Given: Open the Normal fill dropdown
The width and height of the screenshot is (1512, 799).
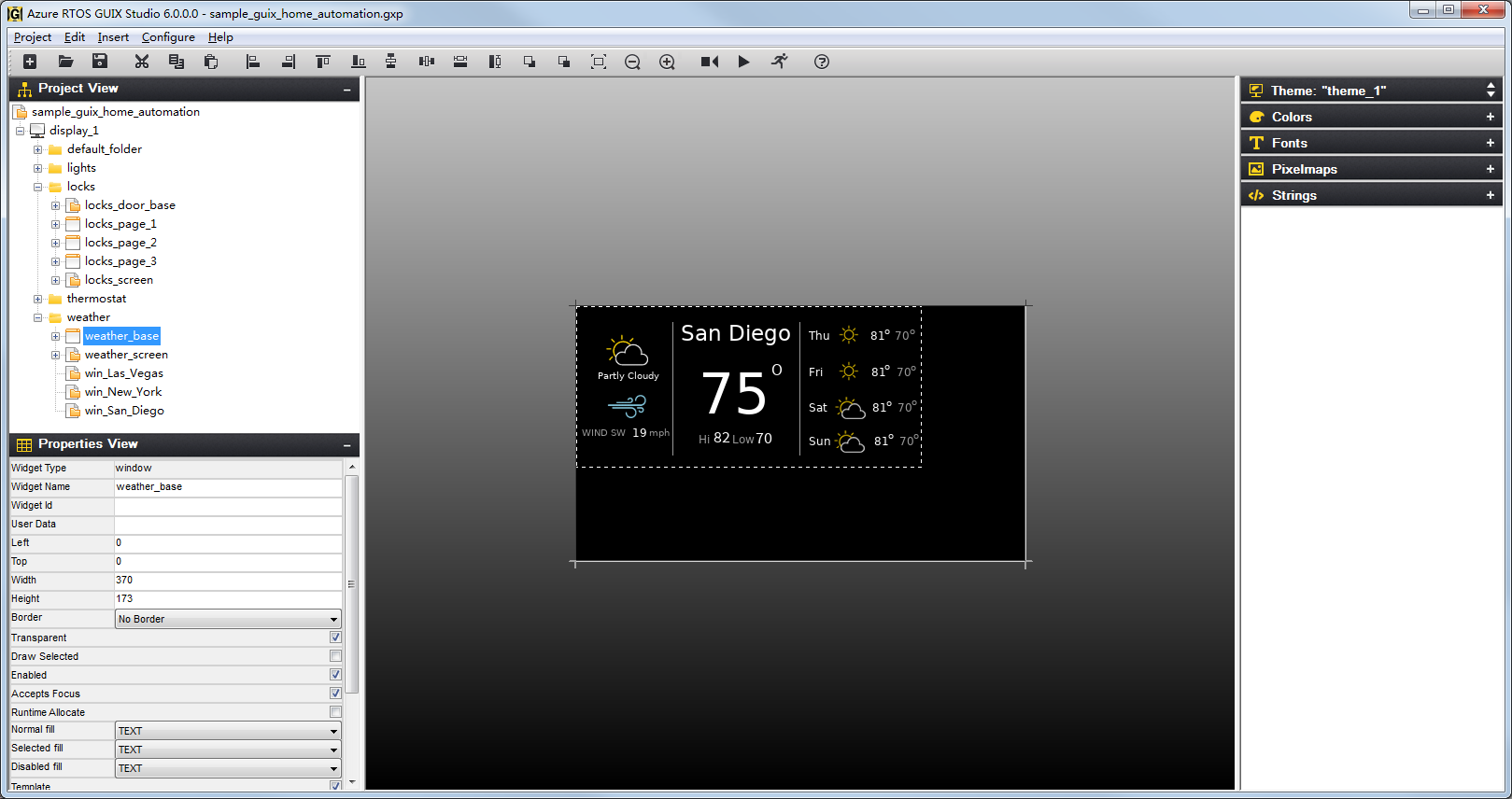Looking at the screenshot, I should 228,731.
